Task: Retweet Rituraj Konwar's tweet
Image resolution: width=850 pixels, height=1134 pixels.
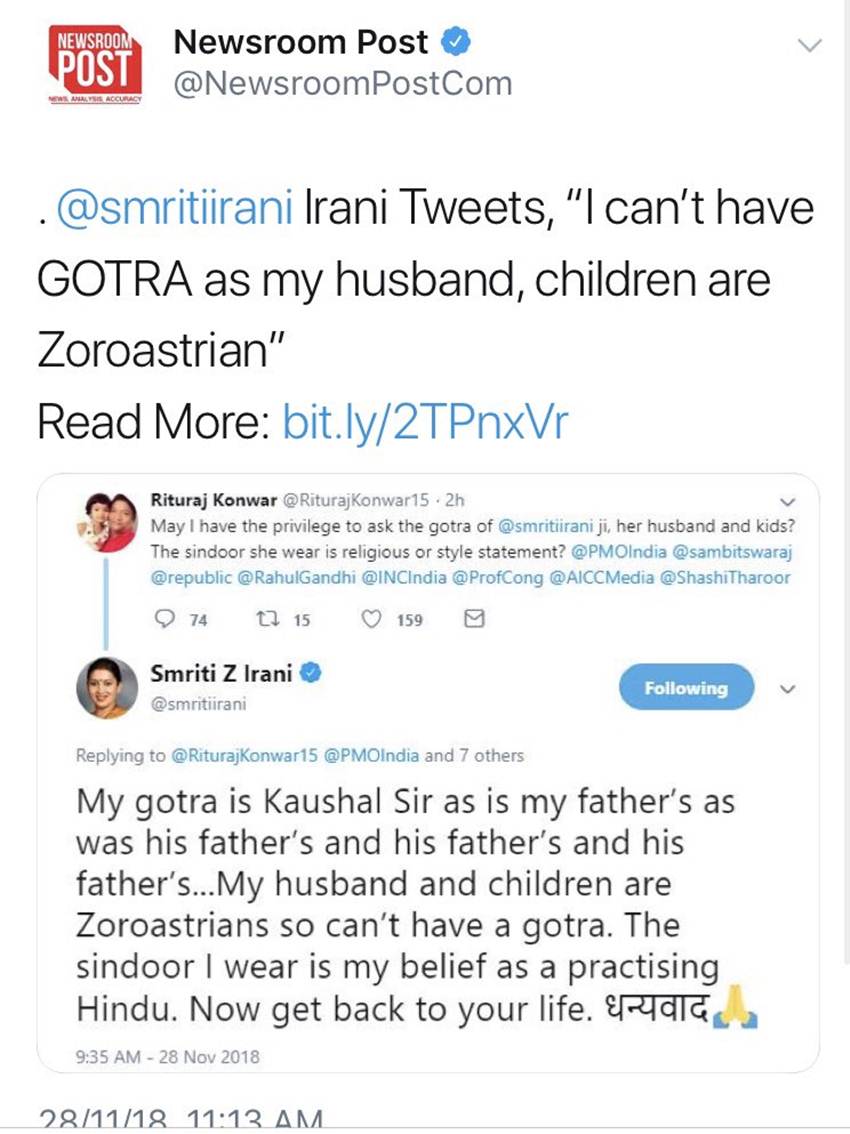Action: pos(264,620)
